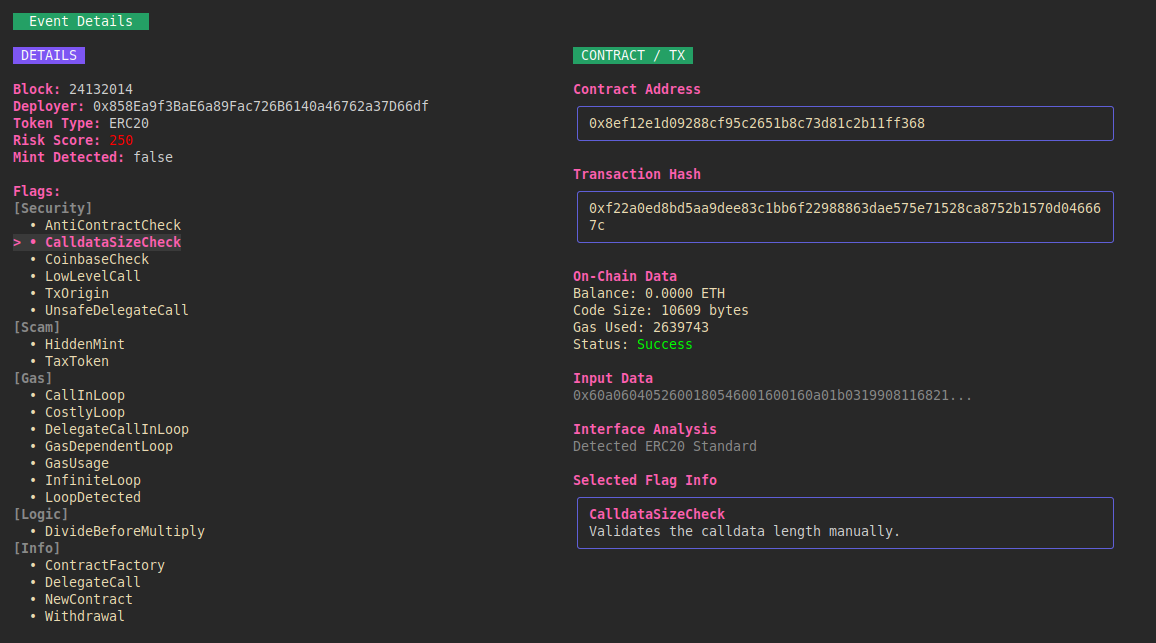Select the DivideBeforeMultiply logic flag
Screen dimensions: 1156x643
125,530
